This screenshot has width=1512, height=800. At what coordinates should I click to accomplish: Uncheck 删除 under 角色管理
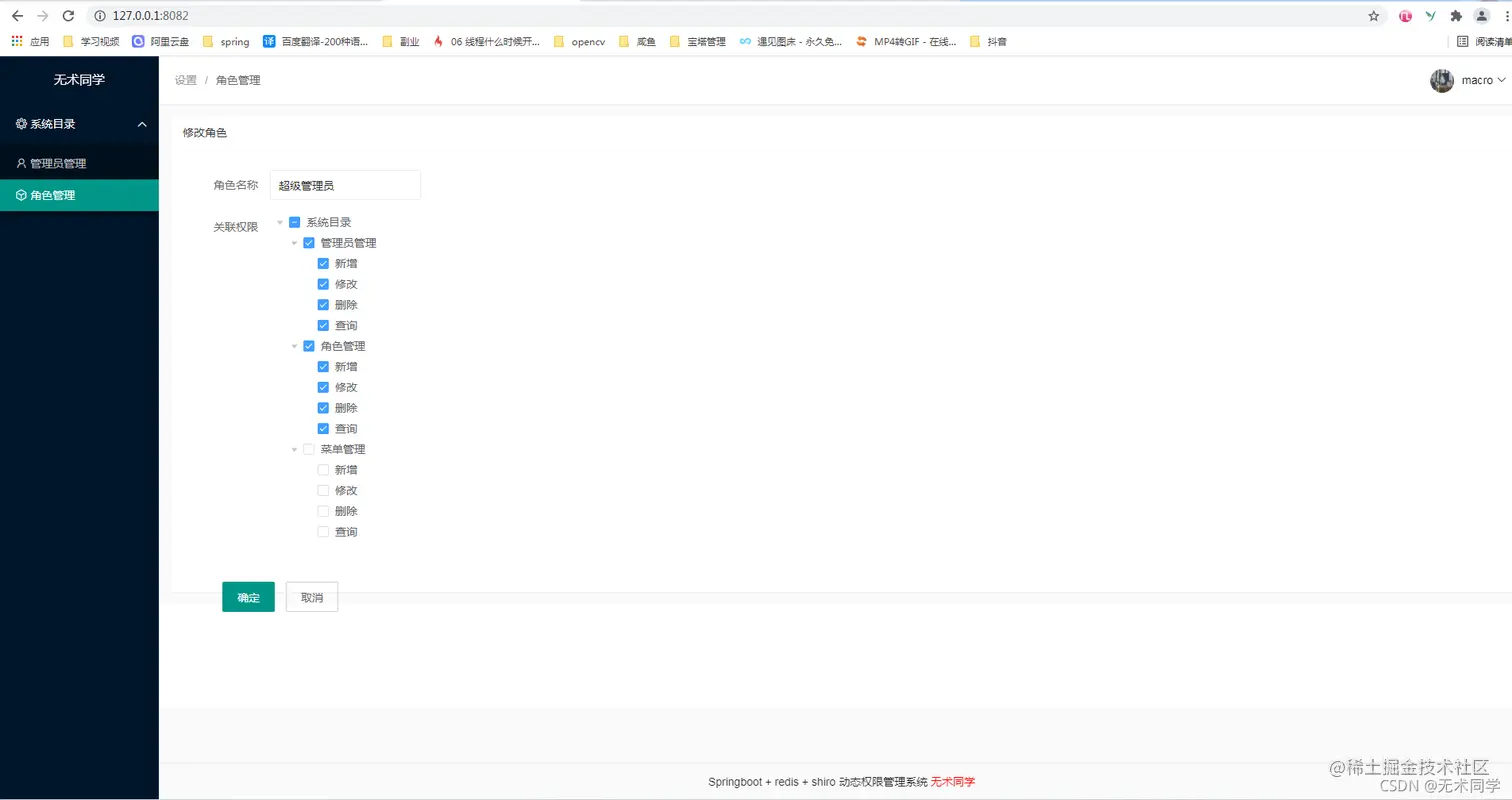[323, 408]
